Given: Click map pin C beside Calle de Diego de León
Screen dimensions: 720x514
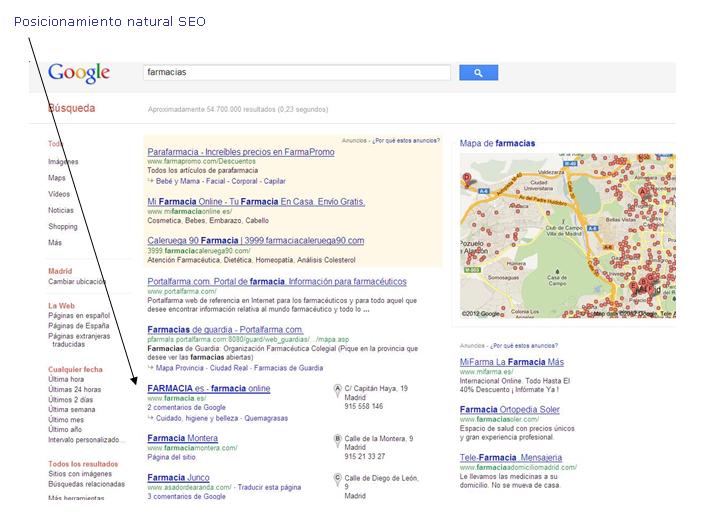Looking at the screenshot, I should tap(338, 480).
